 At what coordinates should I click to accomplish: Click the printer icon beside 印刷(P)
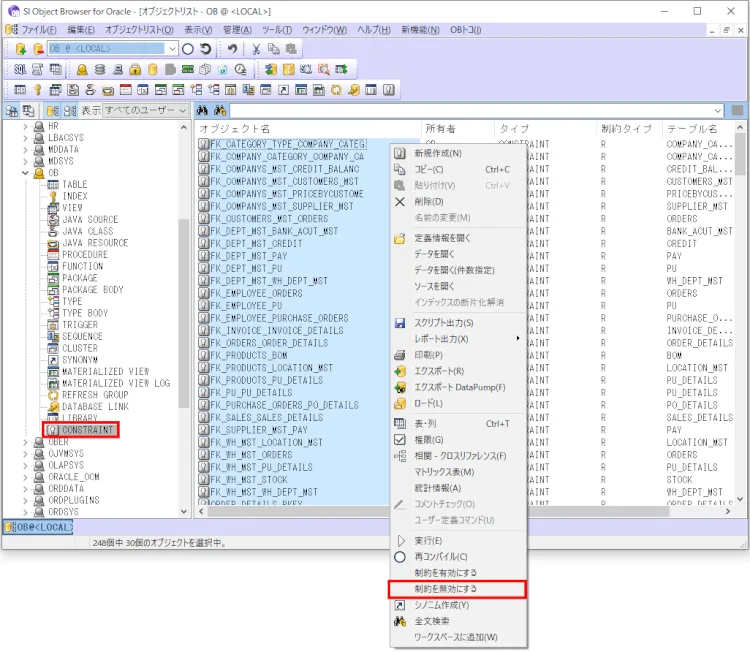pos(400,355)
